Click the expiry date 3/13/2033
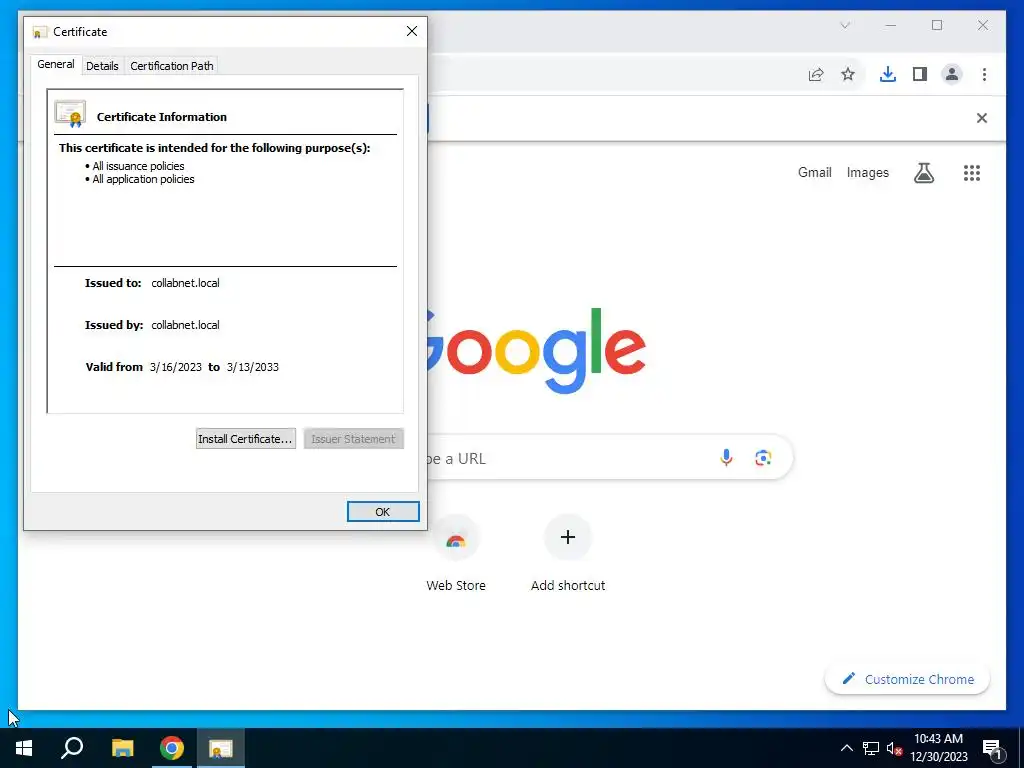 click(x=253, y=367)
